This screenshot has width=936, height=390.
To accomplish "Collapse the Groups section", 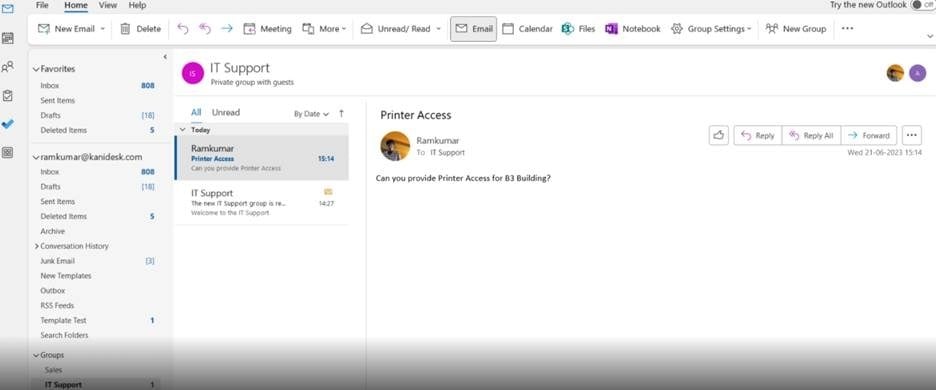I will pos(36,355).
